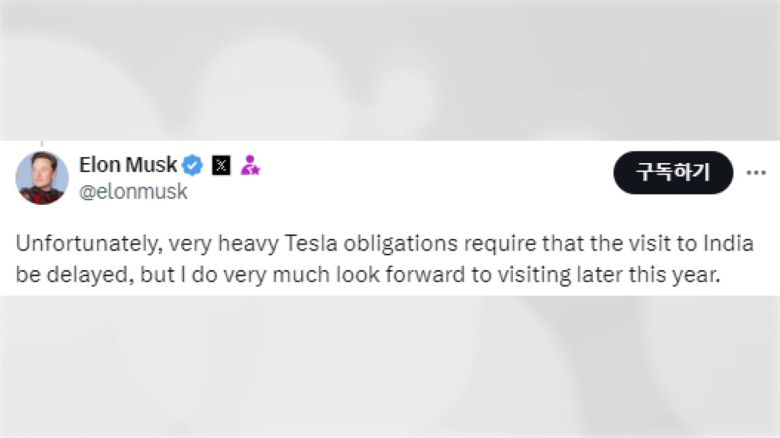Click the black X affiliation badge

click(x=221, y=165)
